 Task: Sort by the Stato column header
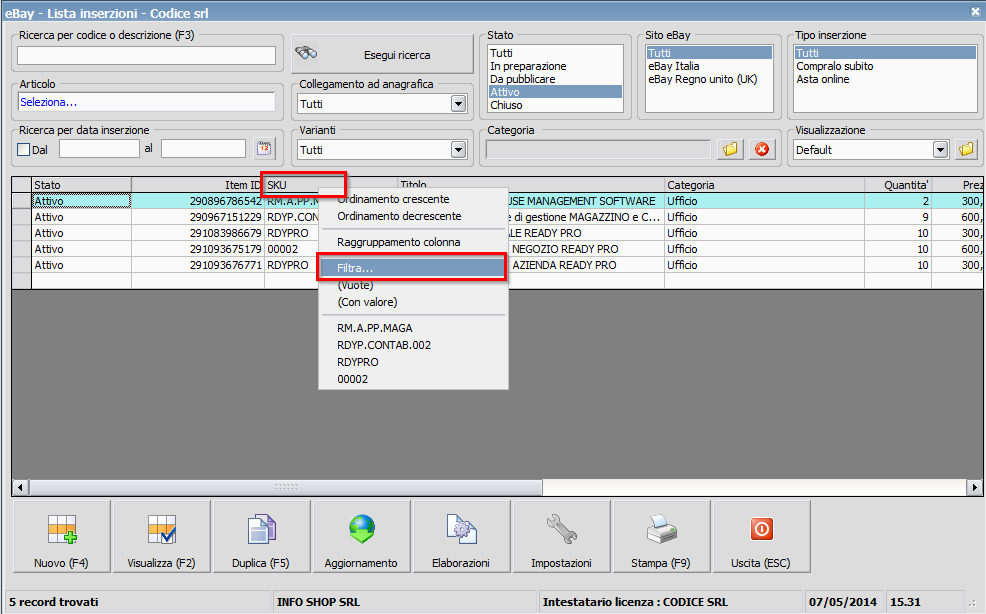coord(81,185)
